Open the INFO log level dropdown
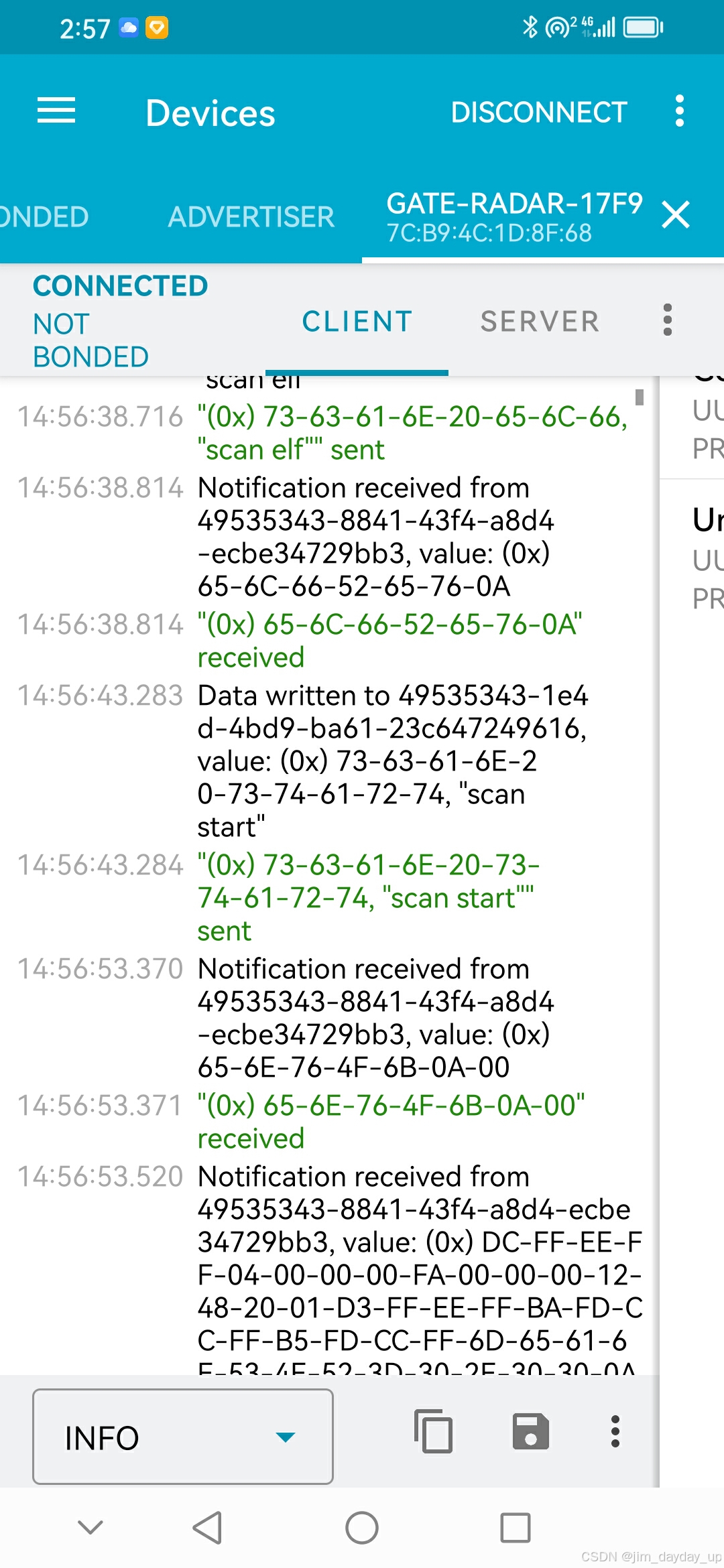This screenshot has height=1568, width=724. (x=181, y=1437)
